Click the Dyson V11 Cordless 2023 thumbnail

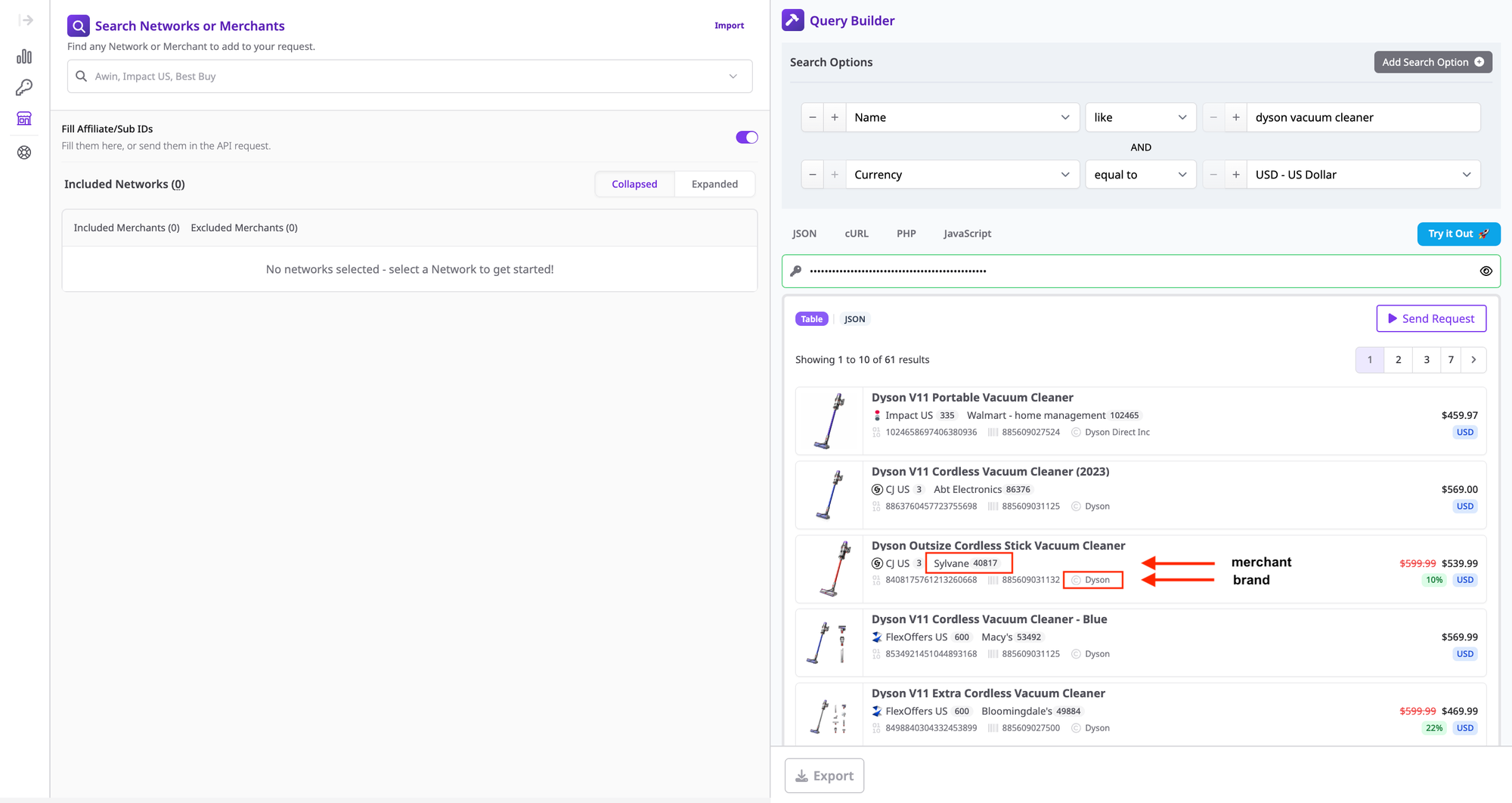[x=829, y=495]
